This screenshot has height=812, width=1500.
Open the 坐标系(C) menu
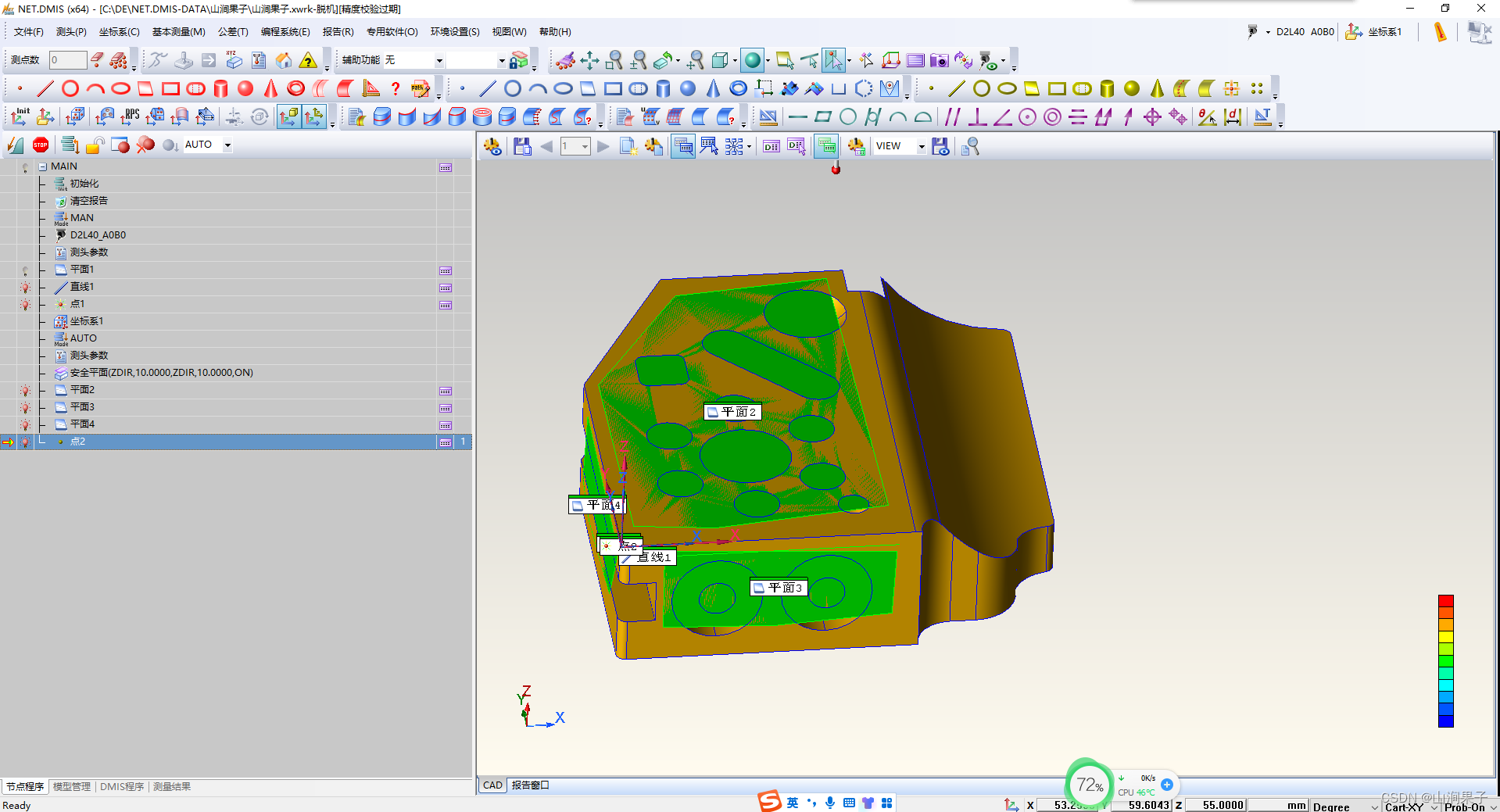119,32
